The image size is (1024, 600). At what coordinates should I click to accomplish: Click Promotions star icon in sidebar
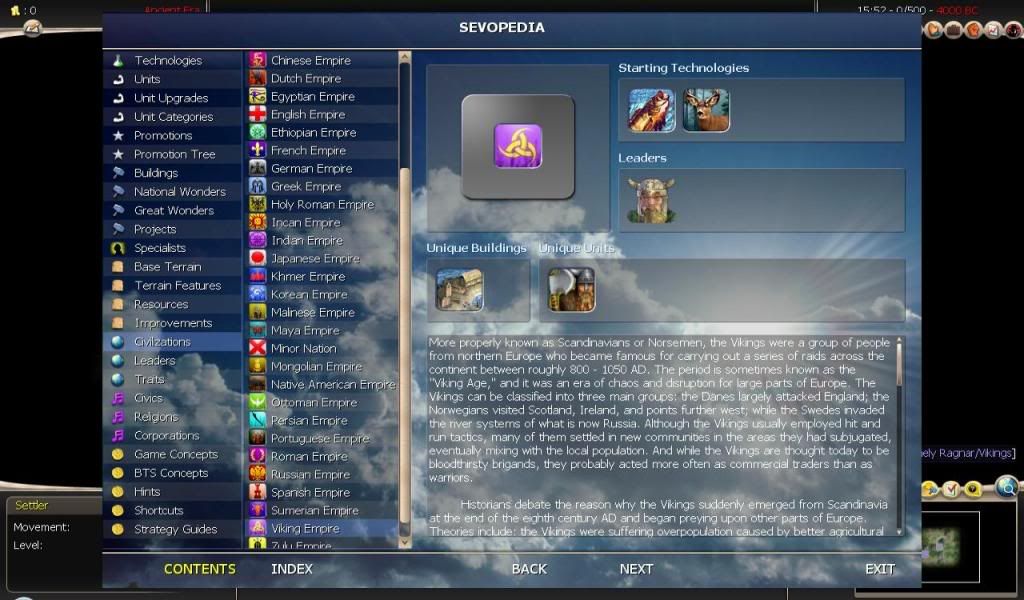pos(118,136)
